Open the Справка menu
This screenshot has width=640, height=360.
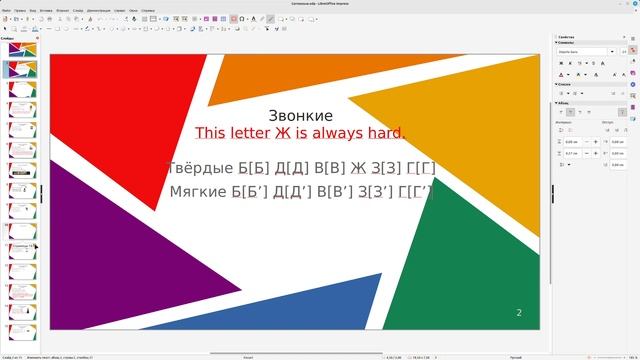(x=148, y=10)
